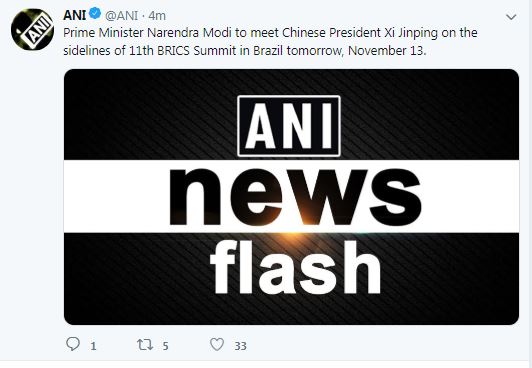
Task: Like the tweet with the heart icon
Action: pyautogui.click(x=217, y=344)
